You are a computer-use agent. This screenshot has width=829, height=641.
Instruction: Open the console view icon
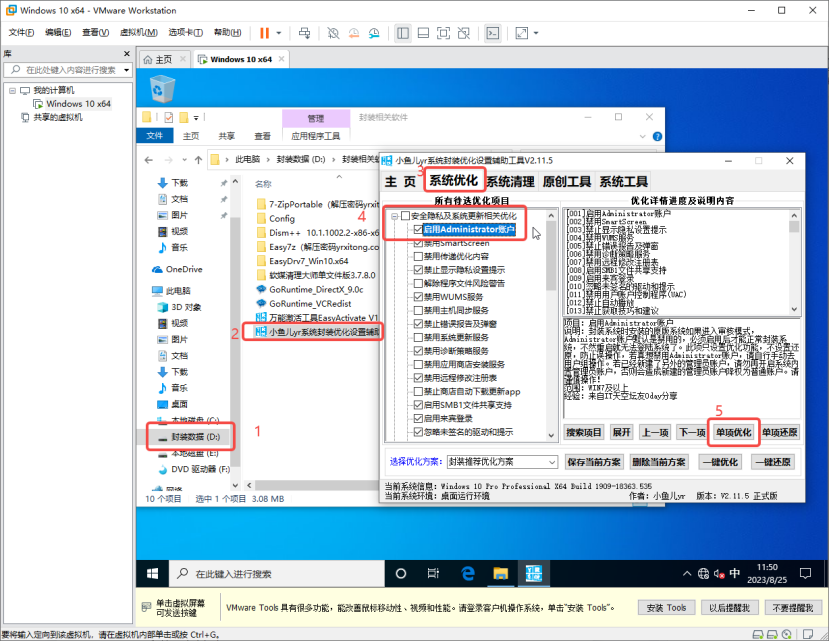click(493, 33)
